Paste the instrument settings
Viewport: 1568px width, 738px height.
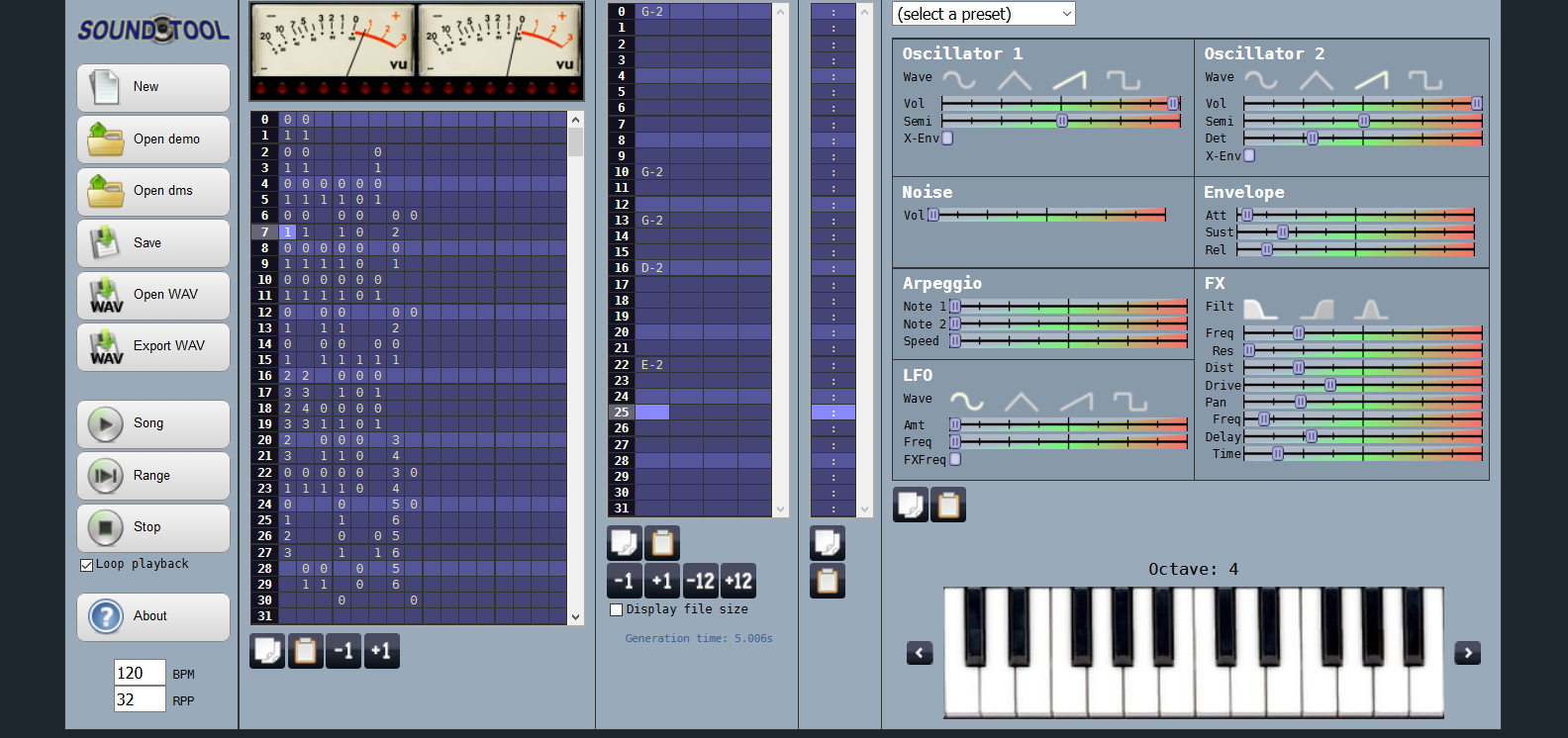(x=948, y=505)
